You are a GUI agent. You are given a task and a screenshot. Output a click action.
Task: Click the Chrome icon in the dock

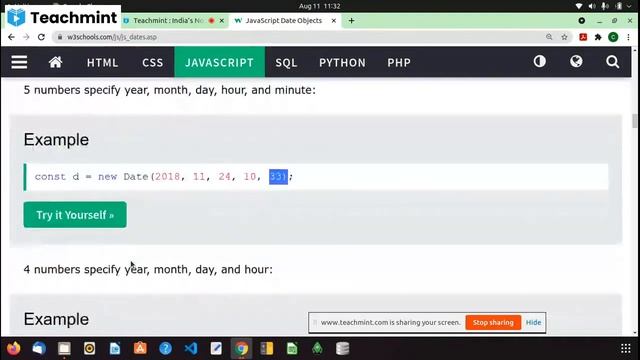[241, 348]
